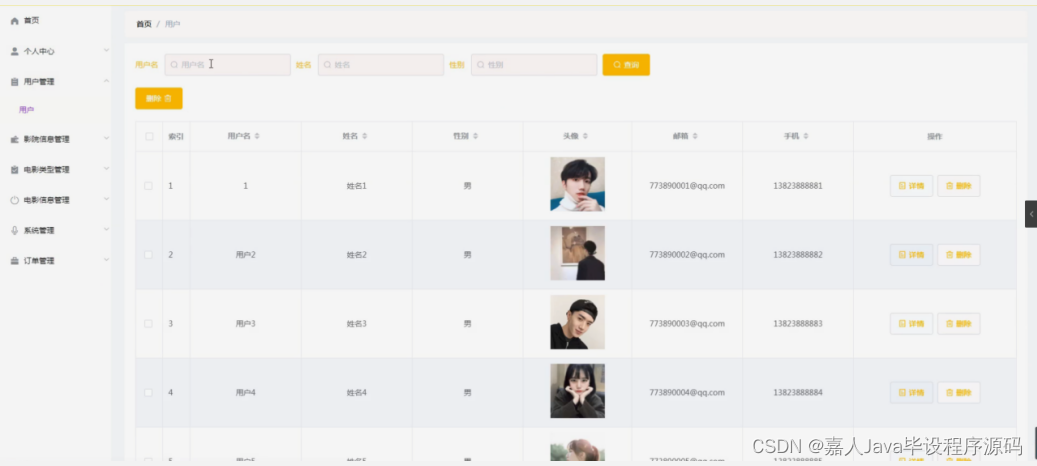1037x466 pixels.
Task: Click email 773890002@qq.com
Action: pos(687,255)
